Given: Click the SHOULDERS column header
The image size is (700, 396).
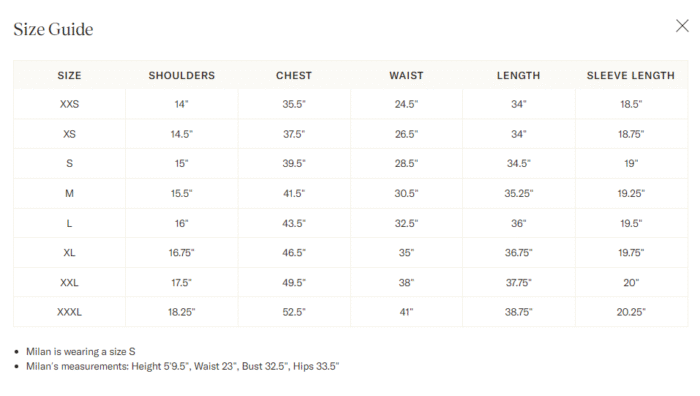Looking at the screenshot, I should pyautogui.click(x=182, y=75).
